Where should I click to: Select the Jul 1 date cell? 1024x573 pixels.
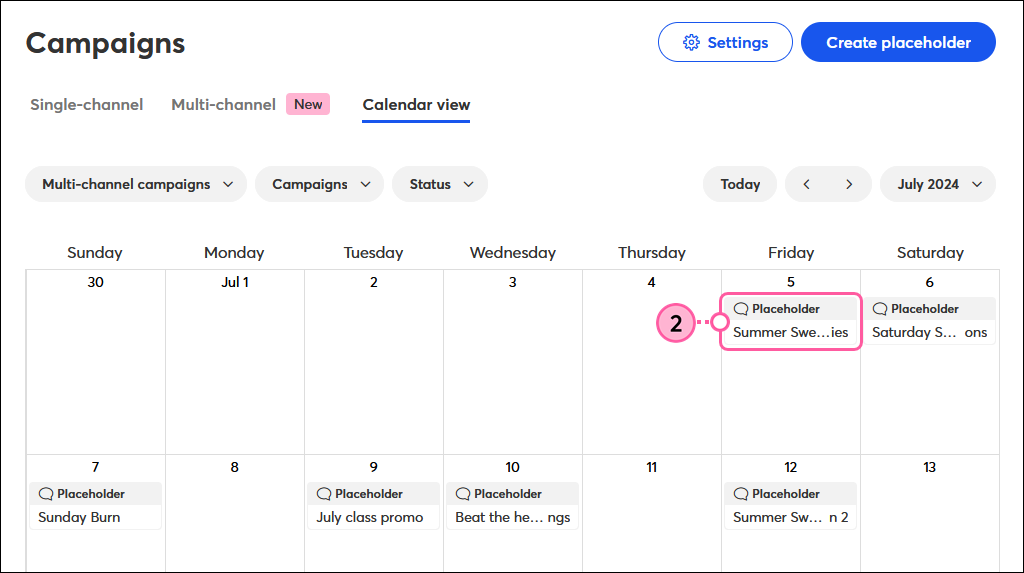[234, 362]
